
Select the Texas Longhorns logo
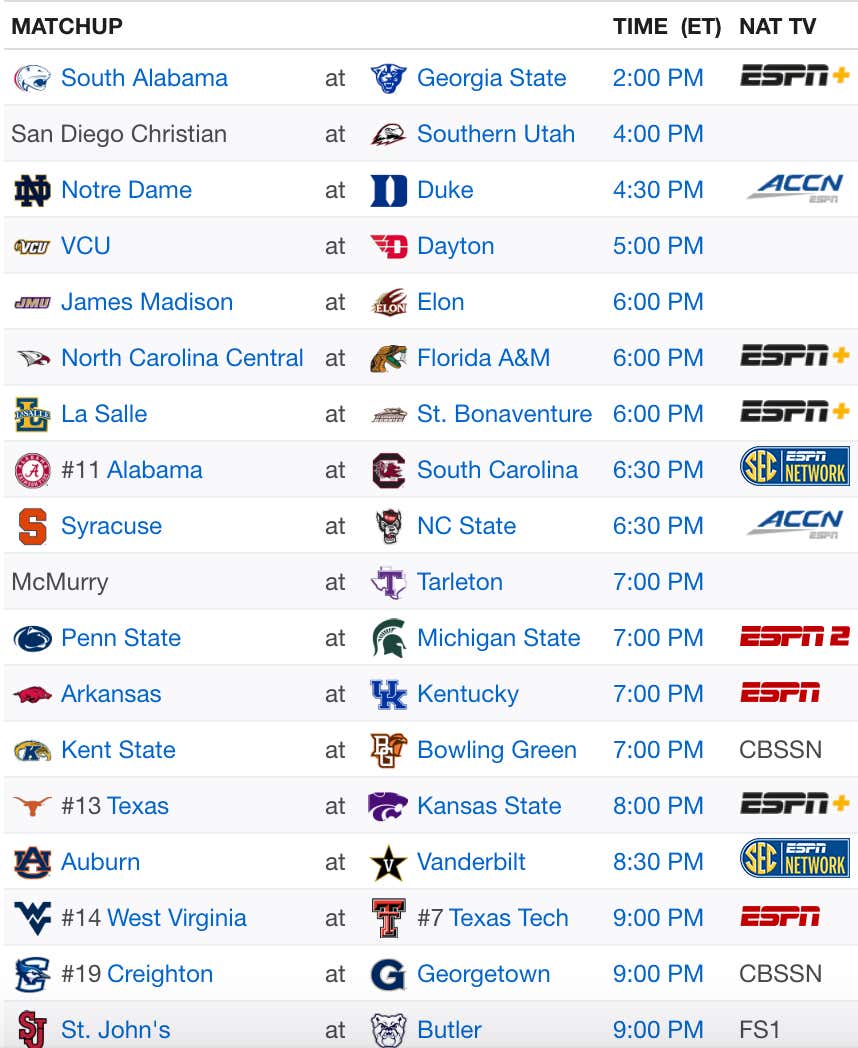pyautogui.click(x=32, y=806)
